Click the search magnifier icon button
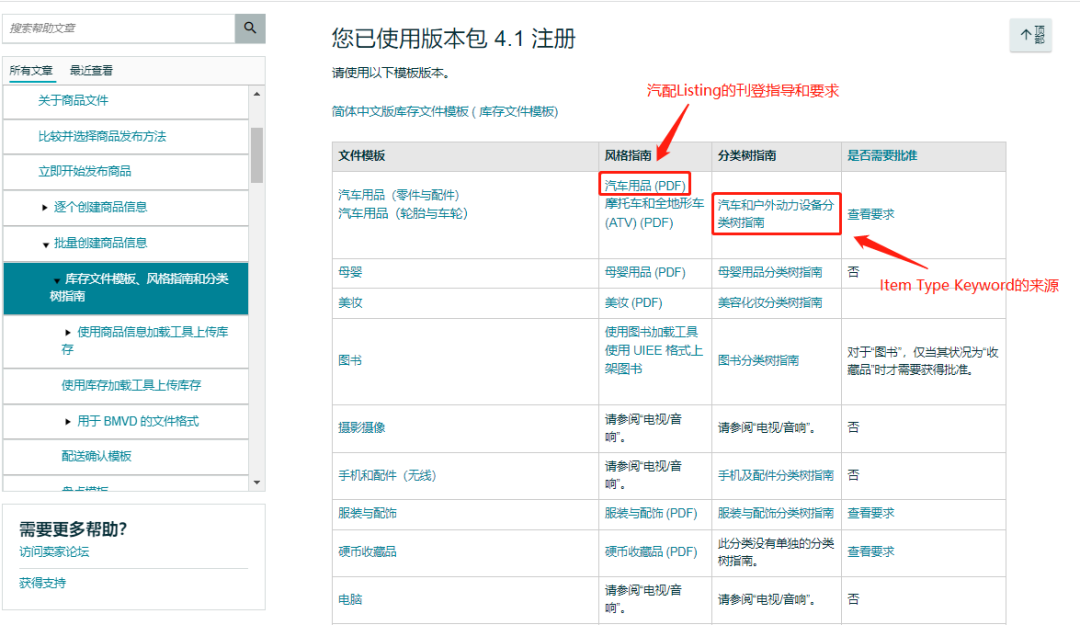 tap(250, 28)
